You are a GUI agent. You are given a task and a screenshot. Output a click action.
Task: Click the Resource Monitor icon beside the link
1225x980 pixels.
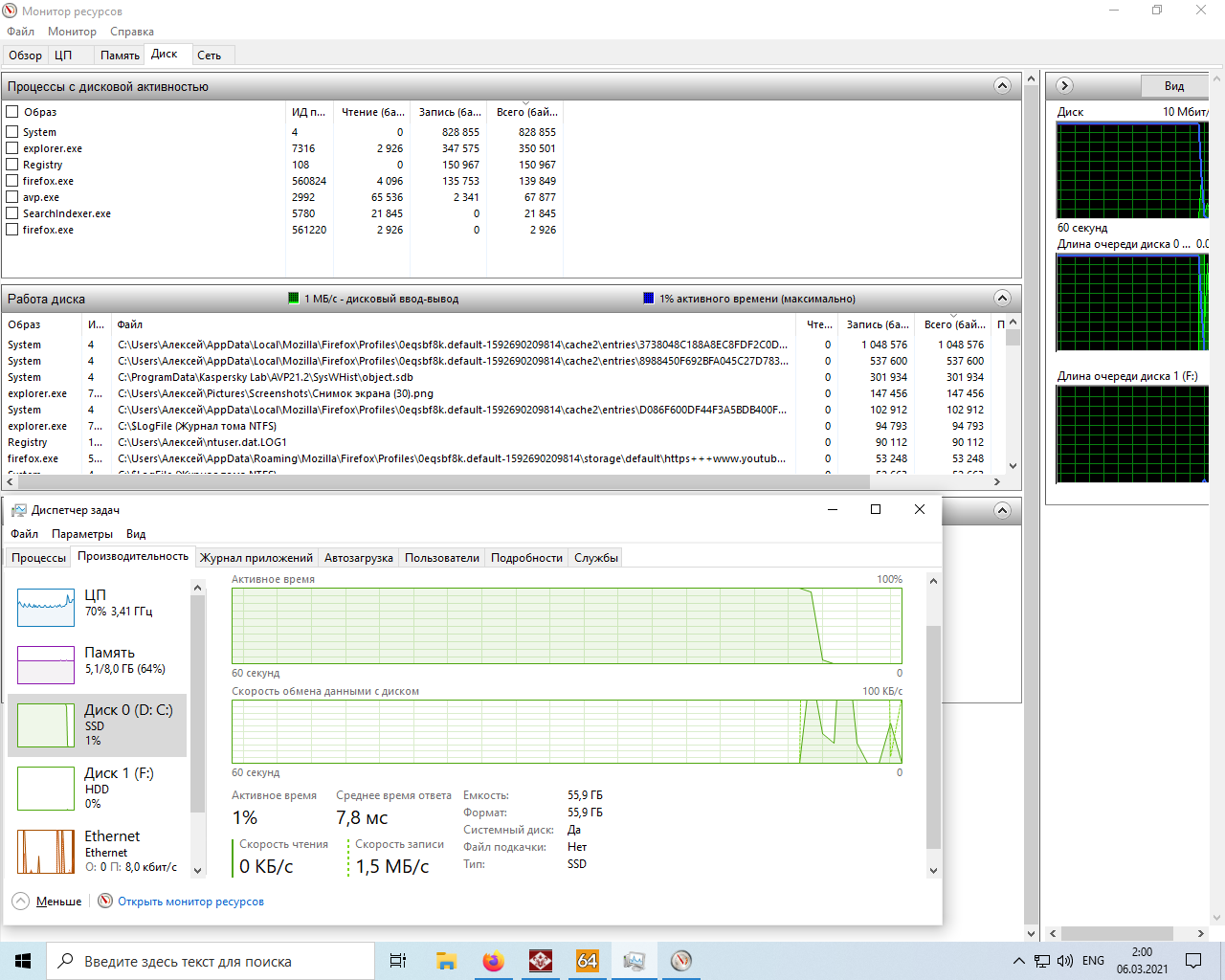pos(105,901)
